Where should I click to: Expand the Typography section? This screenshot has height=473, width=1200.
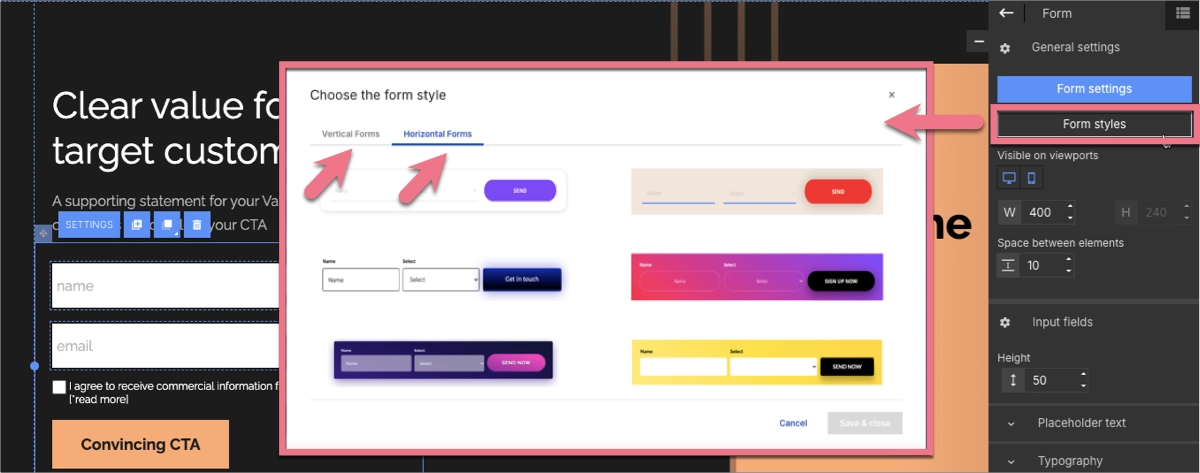click(1094, 461)
